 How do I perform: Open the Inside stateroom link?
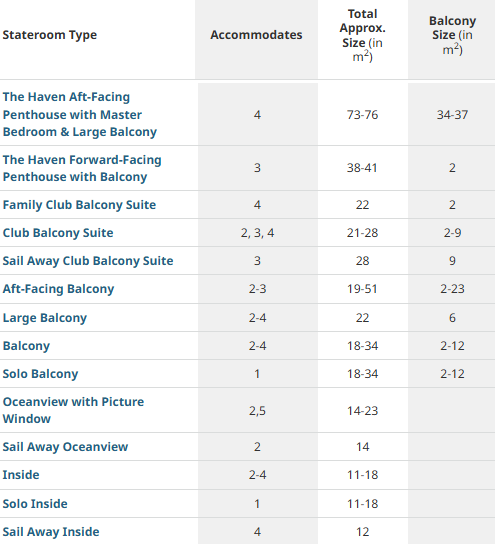tap(21, 475)
